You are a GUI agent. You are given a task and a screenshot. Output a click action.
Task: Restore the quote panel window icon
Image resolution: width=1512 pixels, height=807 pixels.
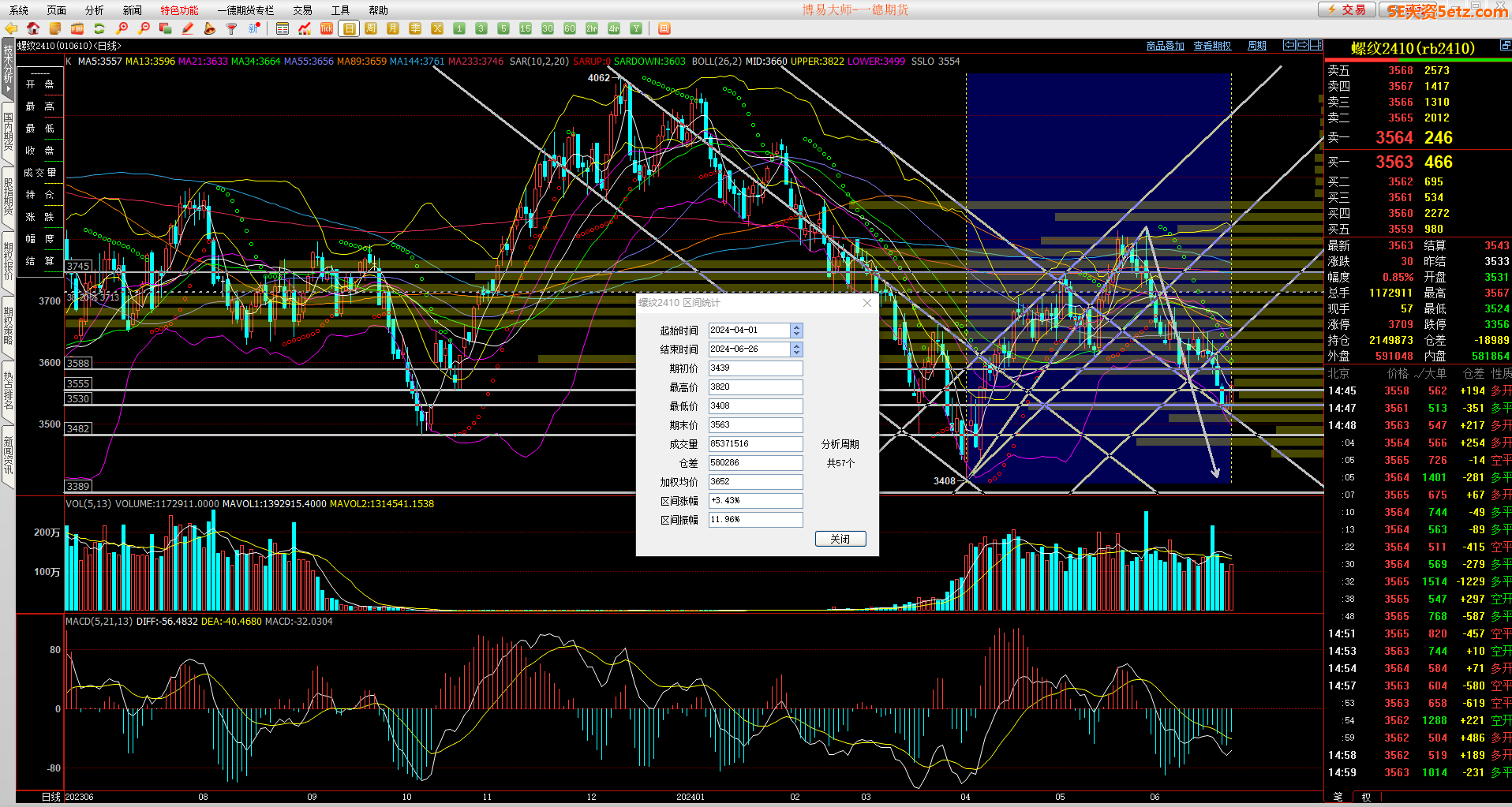1505,46
